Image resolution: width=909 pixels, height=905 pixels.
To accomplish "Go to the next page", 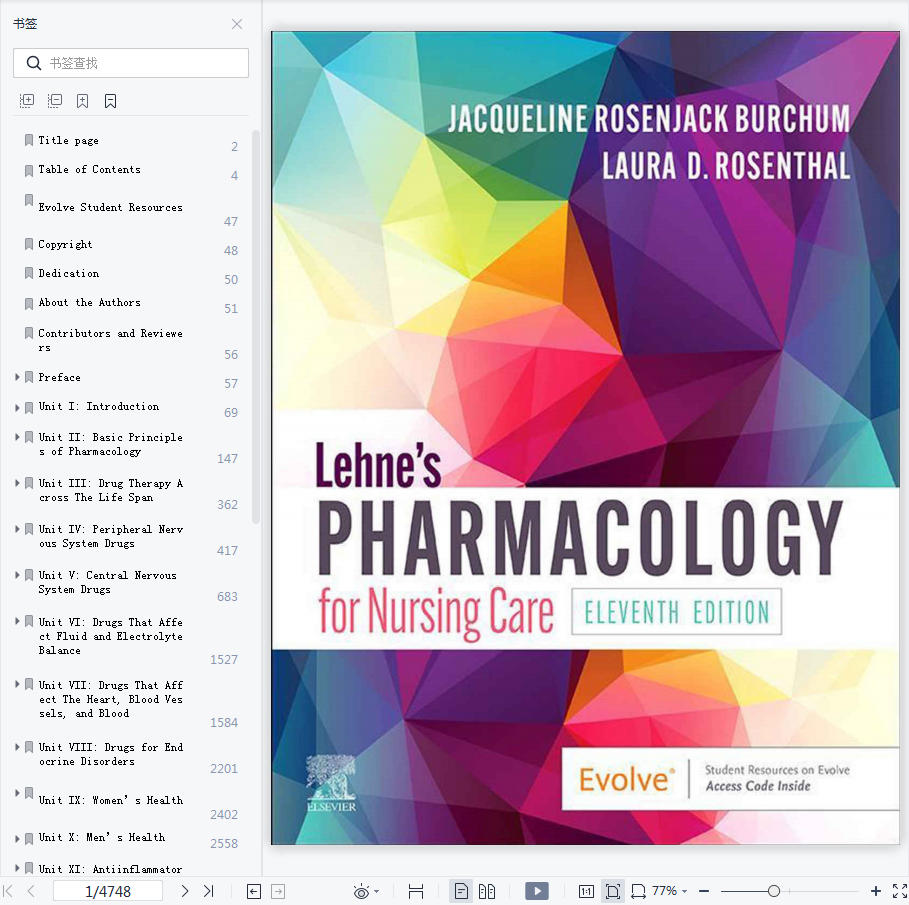I will (x=184, y=891).
